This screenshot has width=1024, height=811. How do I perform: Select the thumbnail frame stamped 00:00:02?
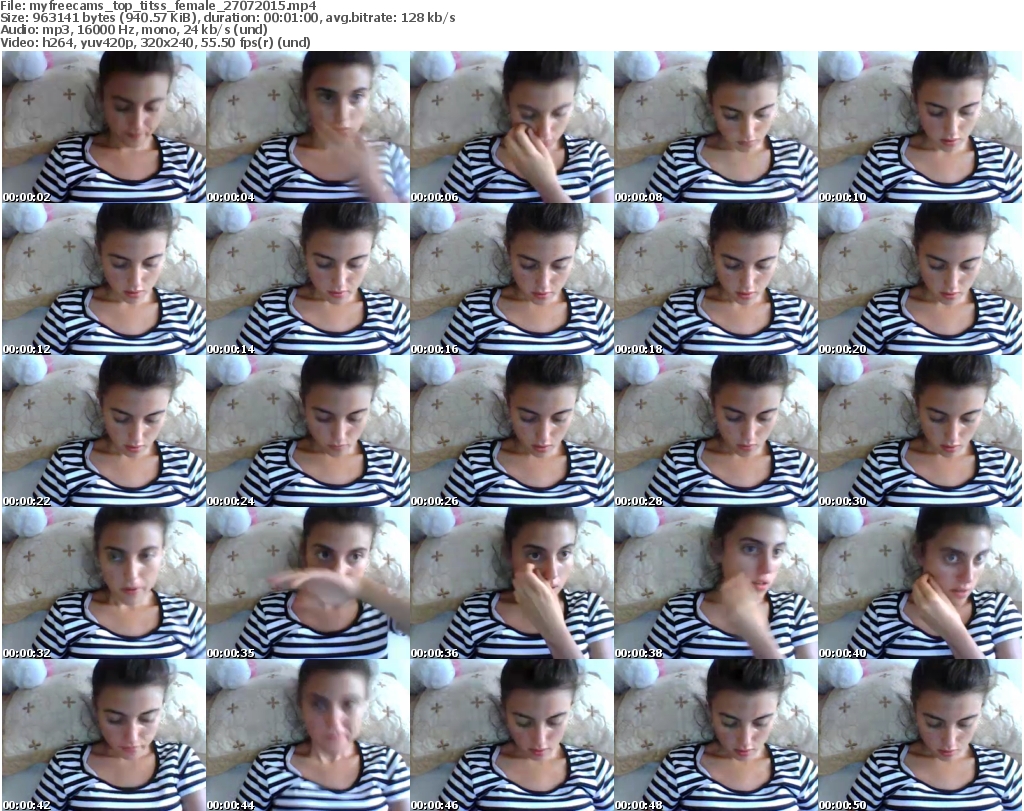tap(104, 127)
